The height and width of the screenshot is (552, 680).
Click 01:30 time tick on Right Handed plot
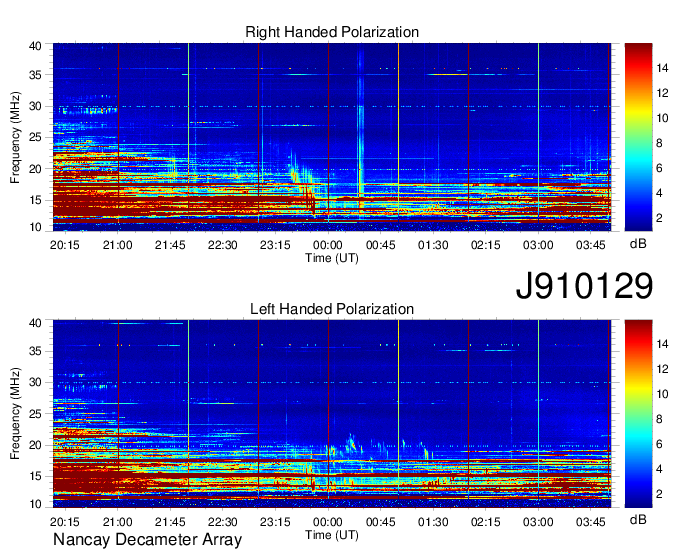[x=433, y=245]
